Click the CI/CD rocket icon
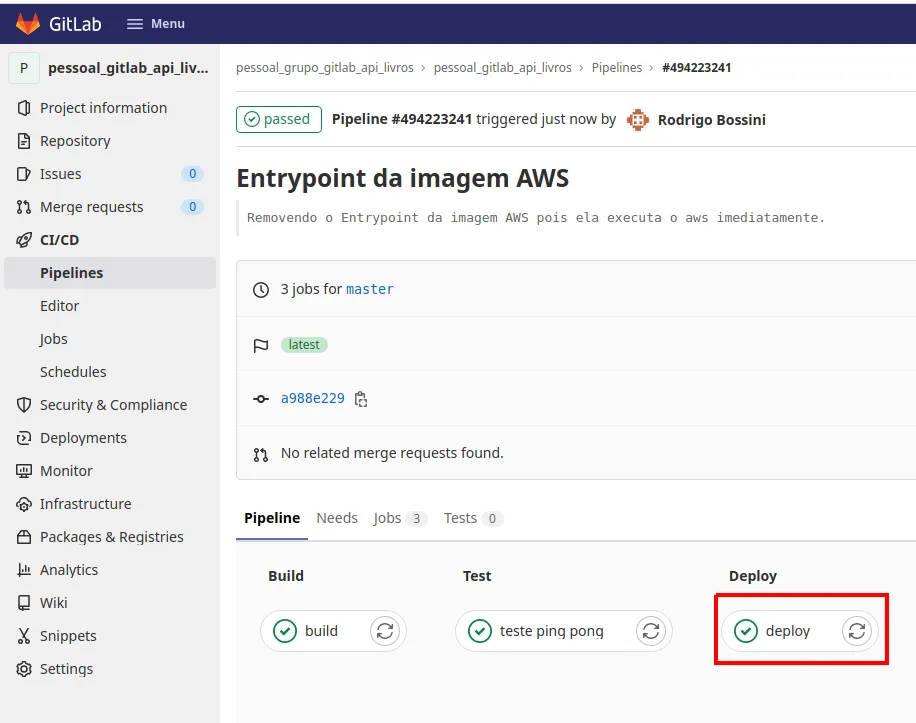 [24, 240]
